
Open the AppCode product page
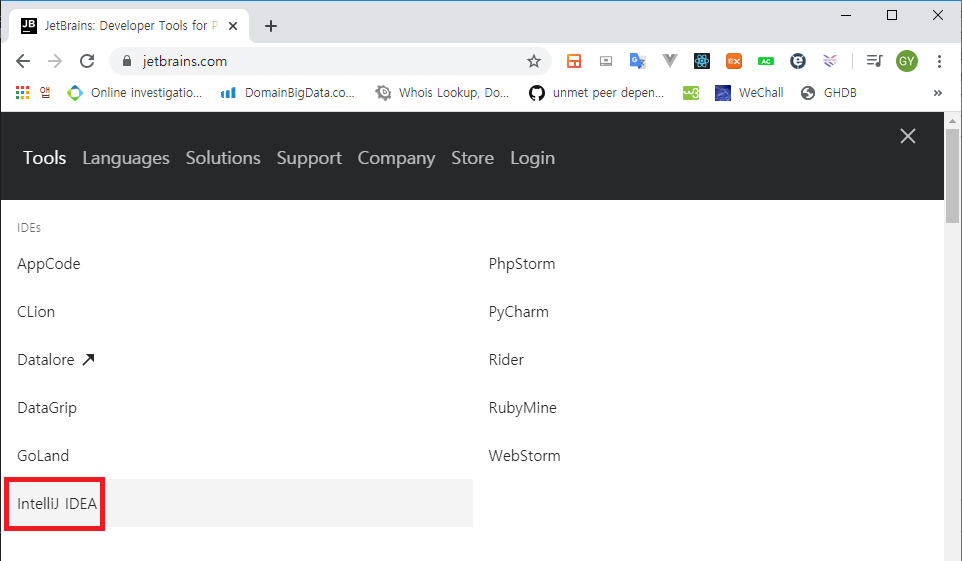click(x=48, y=264)
